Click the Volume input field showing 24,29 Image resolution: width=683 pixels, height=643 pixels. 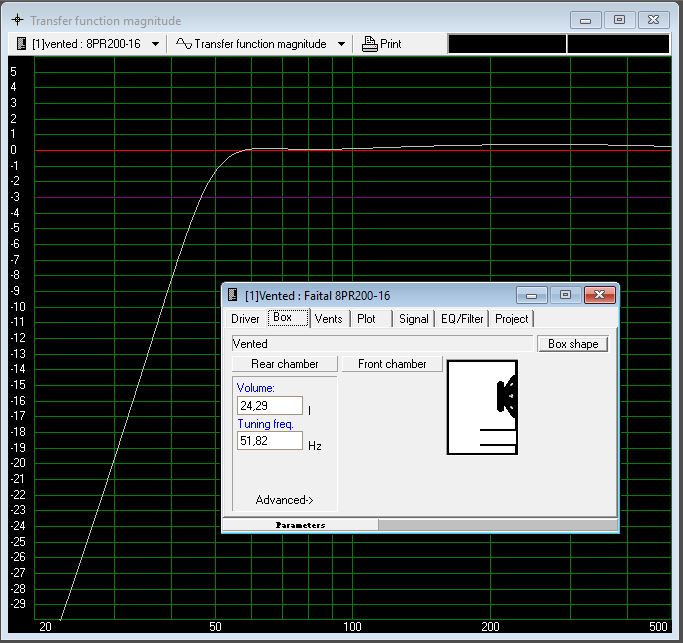(270, 406)
